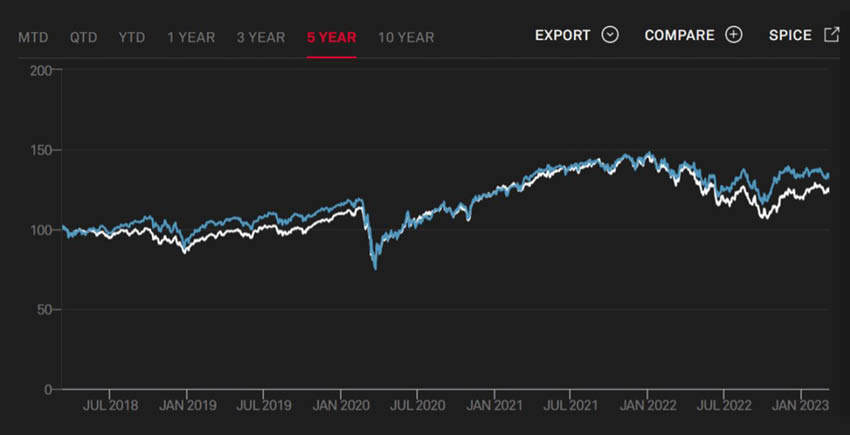The height and width of the screenshot is (435, 850).
Task: Click the JUL 2018 x-axis label
Action: [x=109, y=406]
